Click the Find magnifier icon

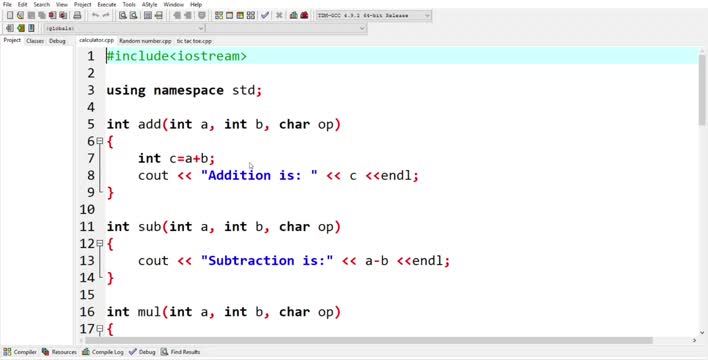tap(122, 15)
